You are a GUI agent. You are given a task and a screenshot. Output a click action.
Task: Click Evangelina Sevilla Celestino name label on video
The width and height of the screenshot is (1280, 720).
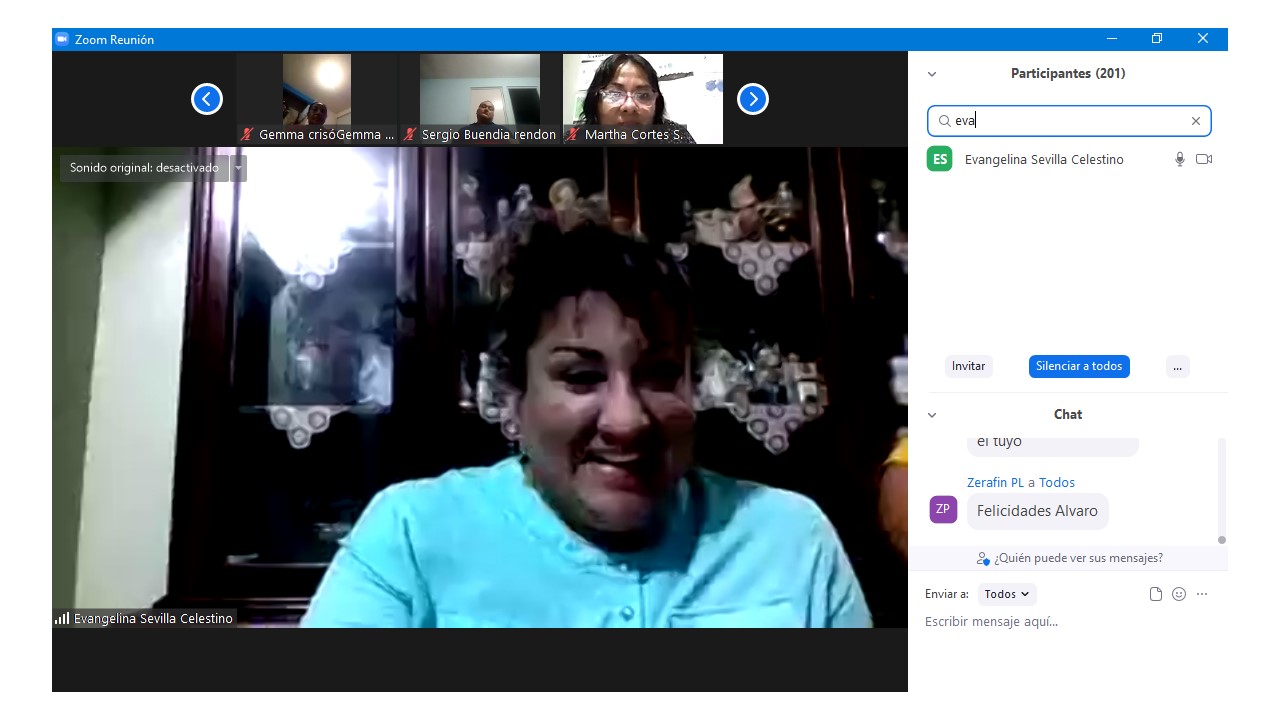coord(153,618)
